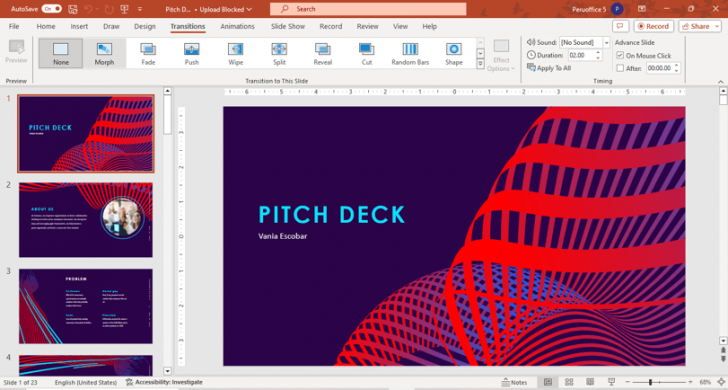728x390 pixels.
Task: Check Accessibility: Investigate status
Action: tap(164, 382)
